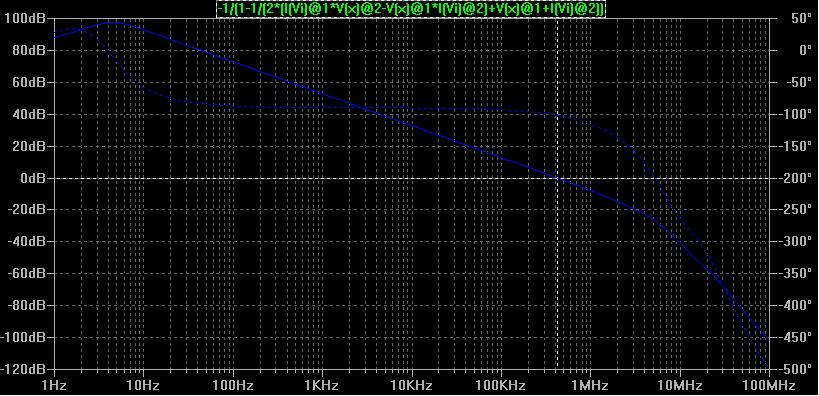This screenshot has height=396, width=819.
Task: Click the -100° phase axis label
Action: tap(795, 114)
